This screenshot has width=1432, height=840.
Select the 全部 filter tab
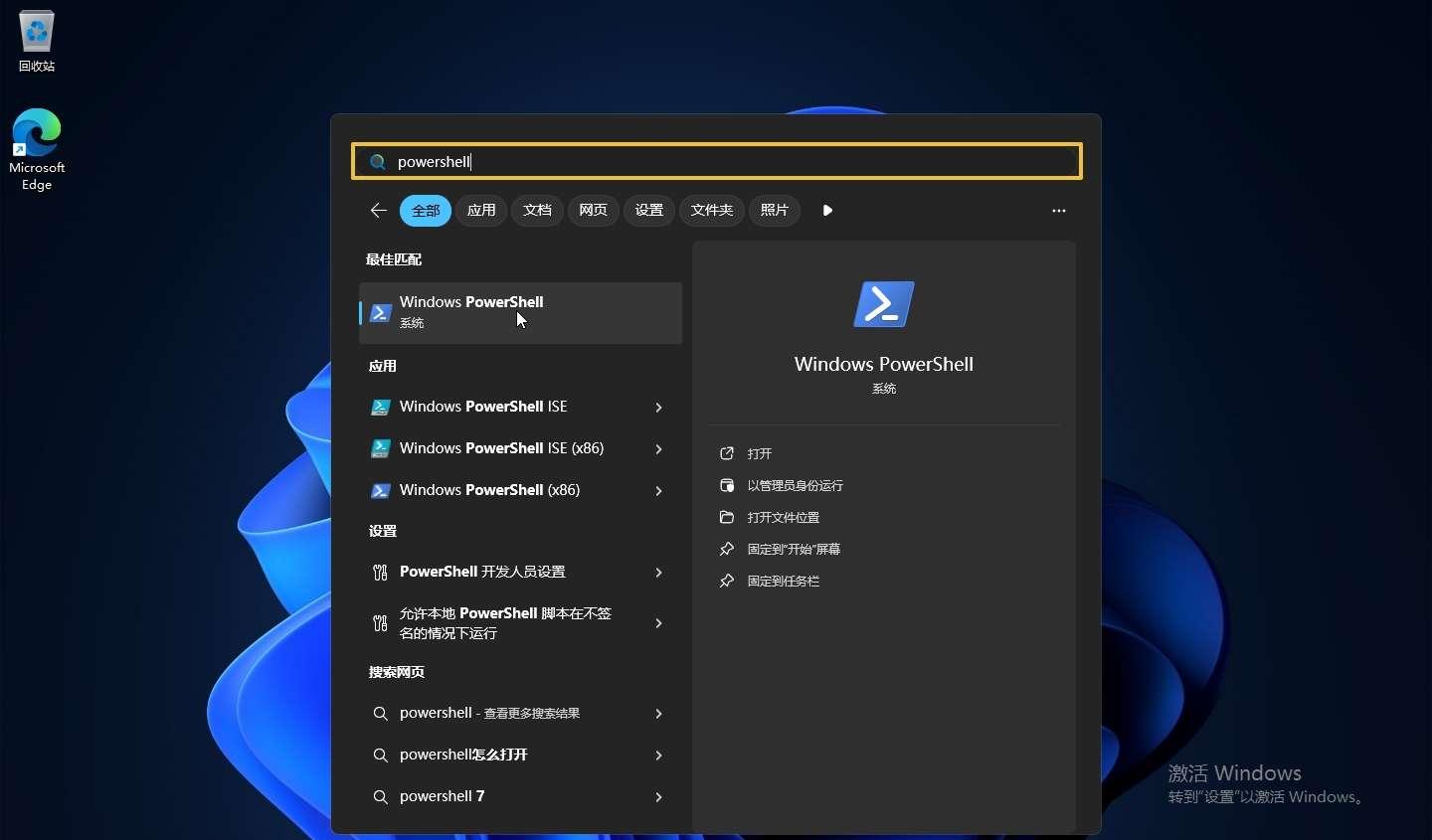click(426, 210)
